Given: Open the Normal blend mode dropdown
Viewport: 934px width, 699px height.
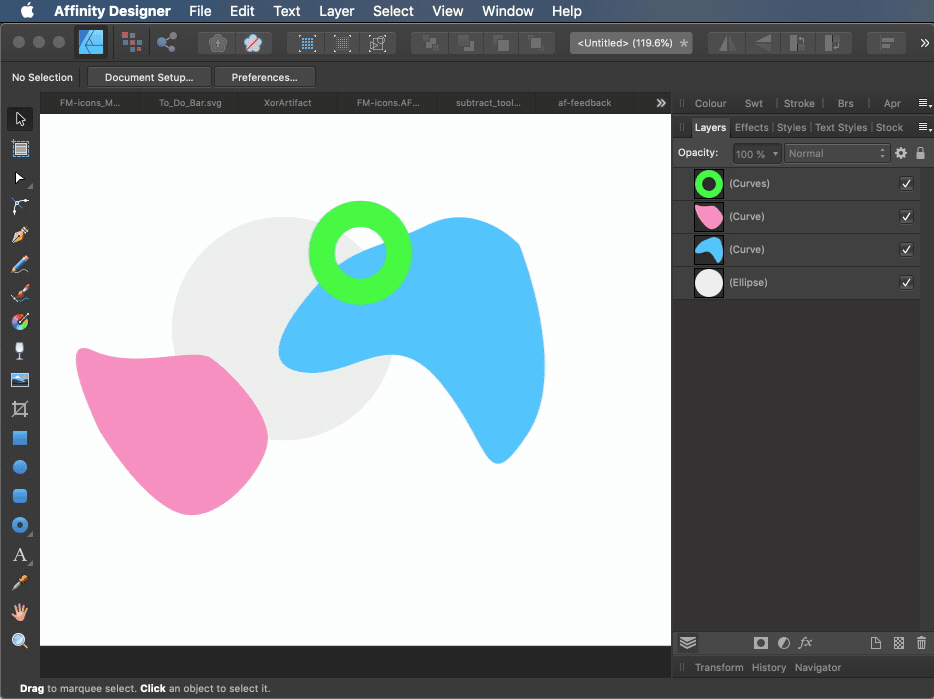Looking at the screenshot, I should point(837,153).
